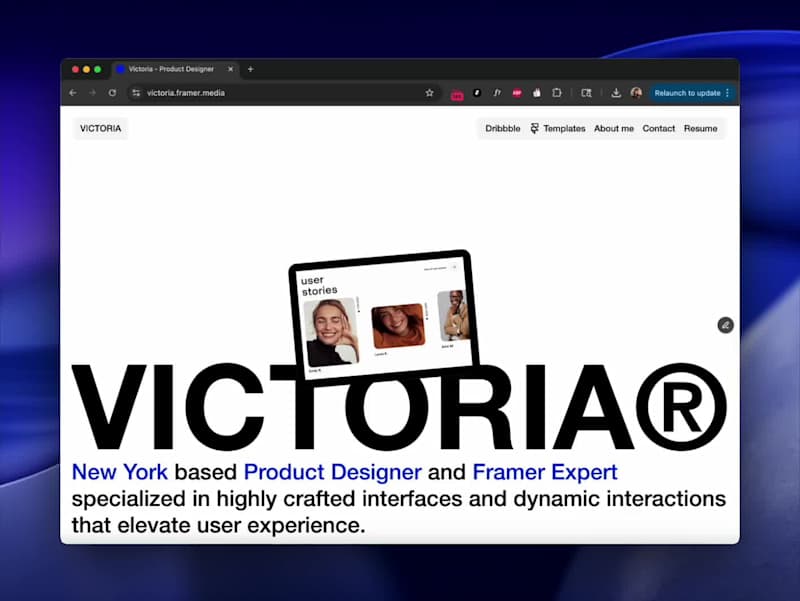Click the Framer icon beside Templates
The image size is (800, 601).
pyautogui.click(x=534, y=129)
